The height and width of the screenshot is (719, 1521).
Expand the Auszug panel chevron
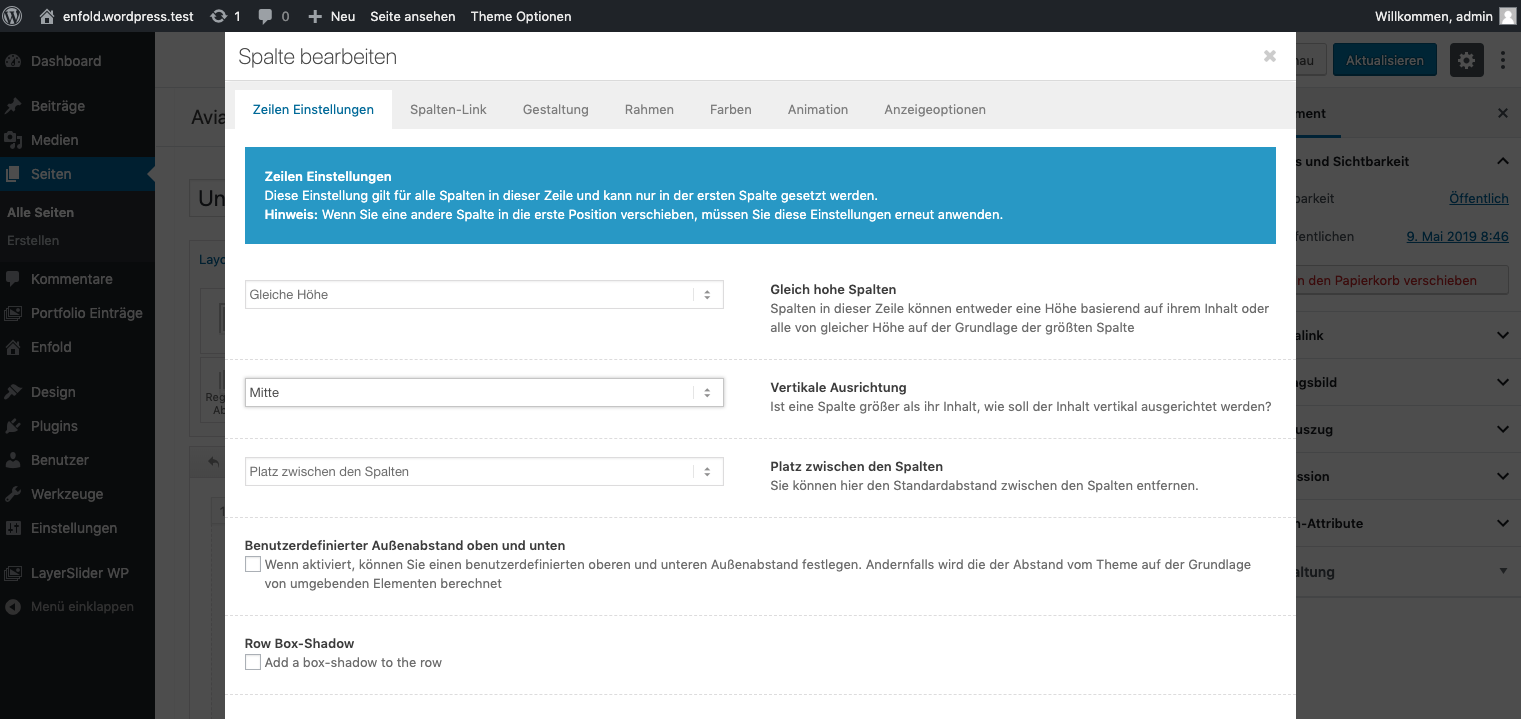point(1503,430)
